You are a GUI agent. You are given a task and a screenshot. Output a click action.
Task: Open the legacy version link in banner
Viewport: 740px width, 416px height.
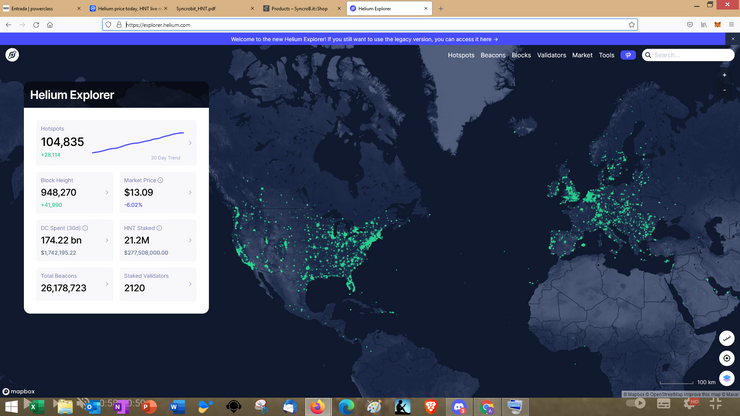click(364, 39)
